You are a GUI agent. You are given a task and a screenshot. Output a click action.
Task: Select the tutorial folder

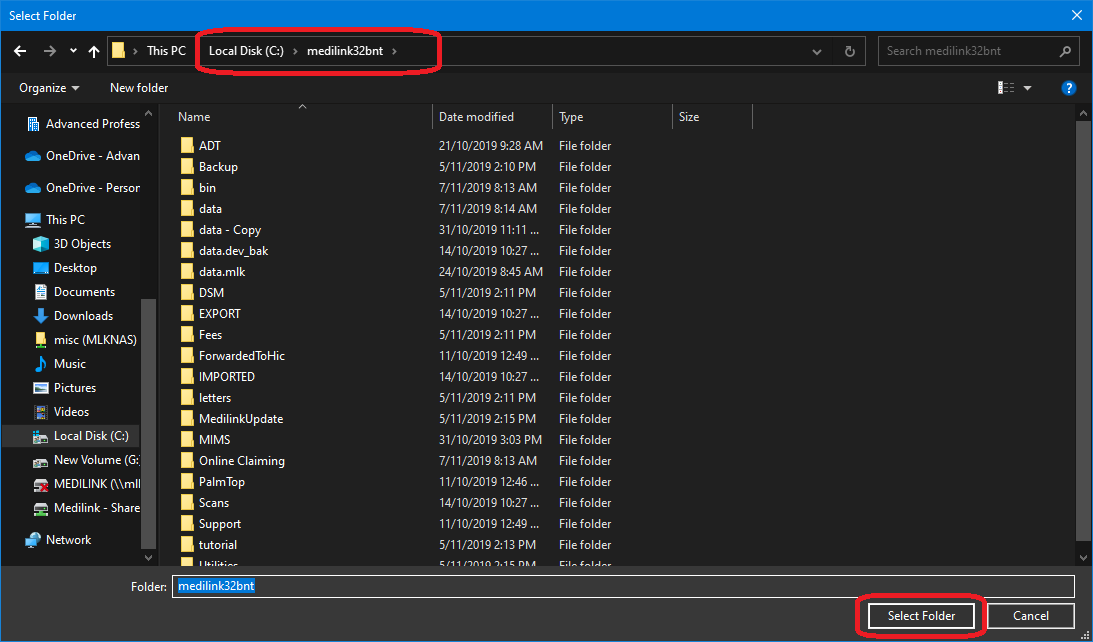(217, 544)
